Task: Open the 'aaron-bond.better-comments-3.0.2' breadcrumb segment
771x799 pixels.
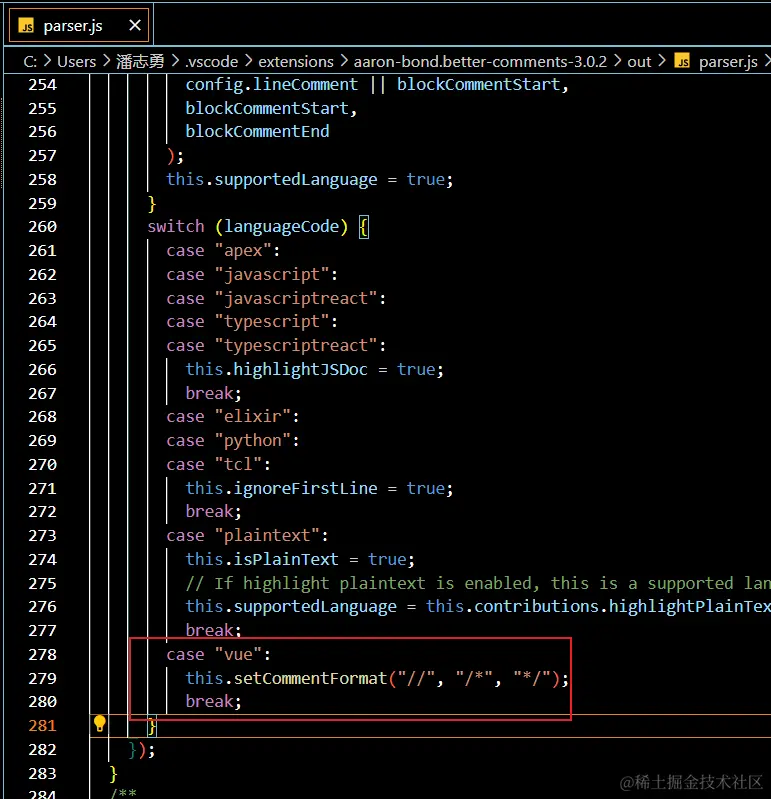Action: pos(480,62)
